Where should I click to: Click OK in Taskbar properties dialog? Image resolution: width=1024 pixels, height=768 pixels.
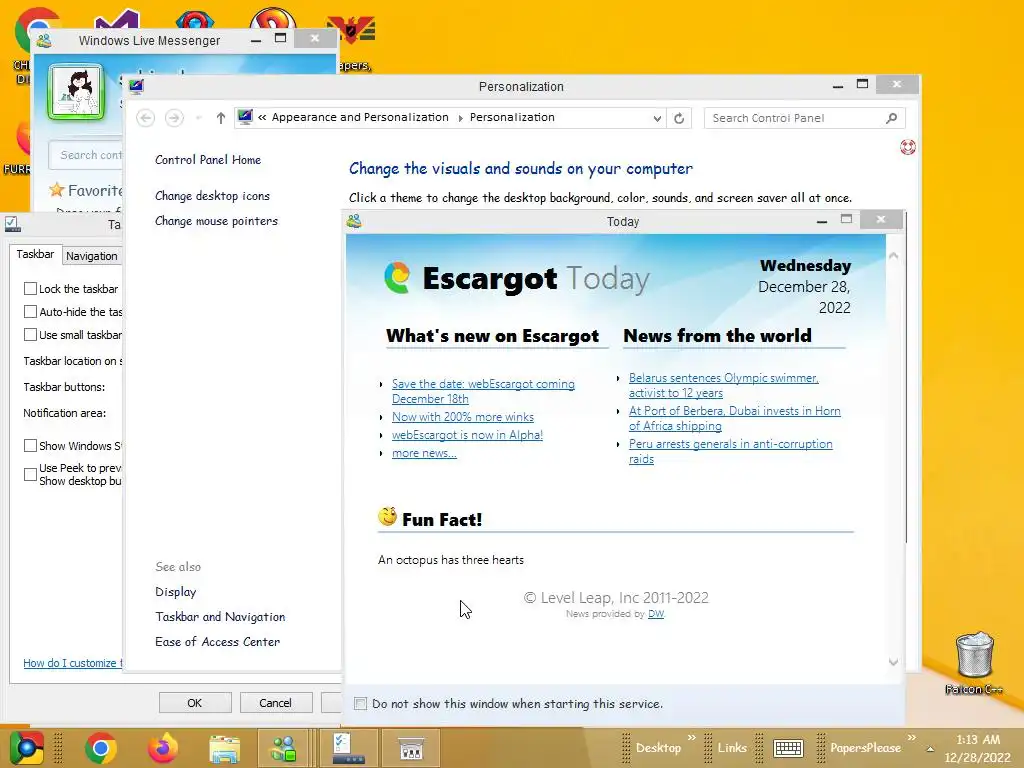(x=195, y=703)
